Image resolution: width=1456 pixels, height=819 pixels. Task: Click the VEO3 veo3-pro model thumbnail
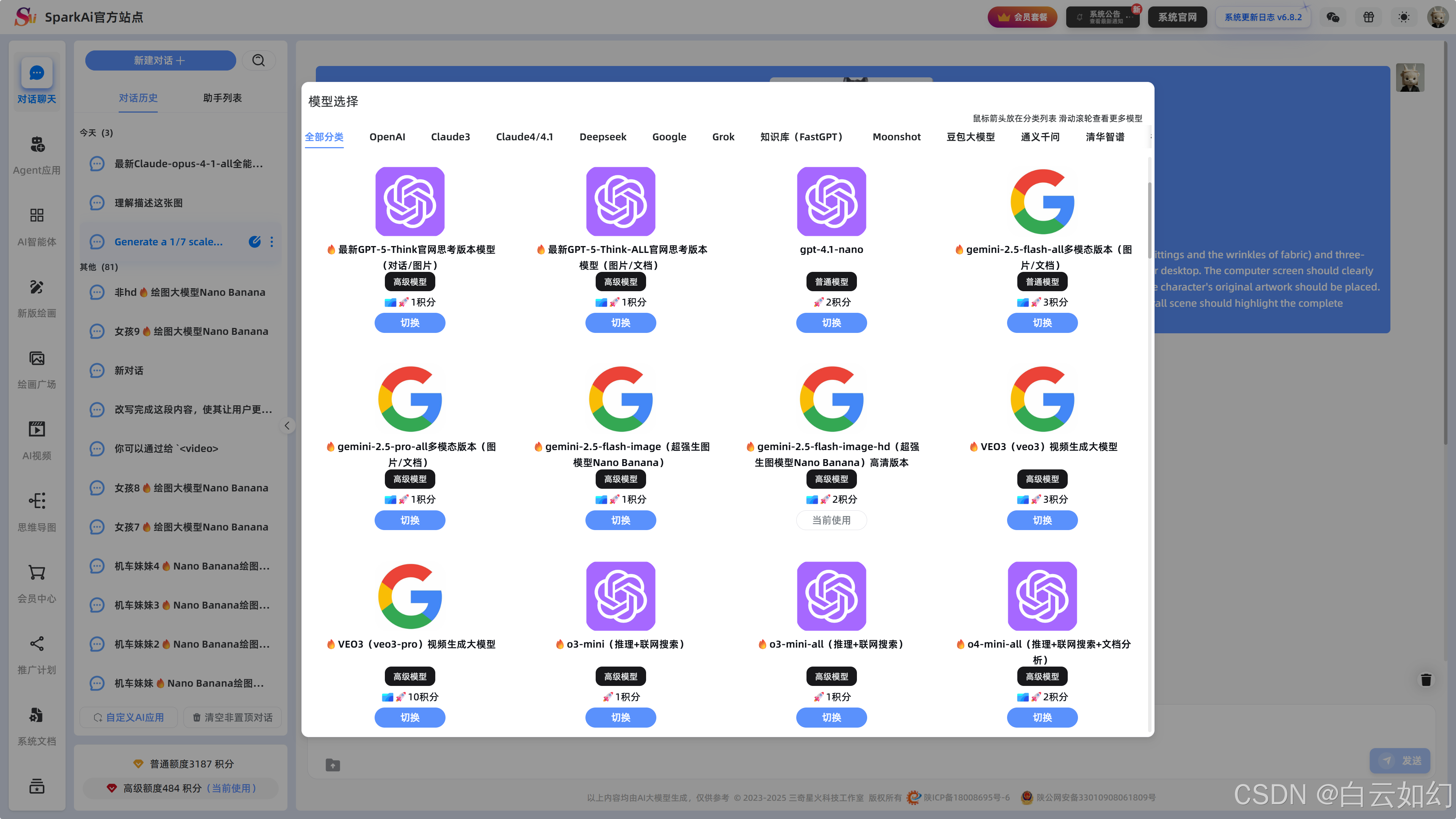[x=410, y=596]
